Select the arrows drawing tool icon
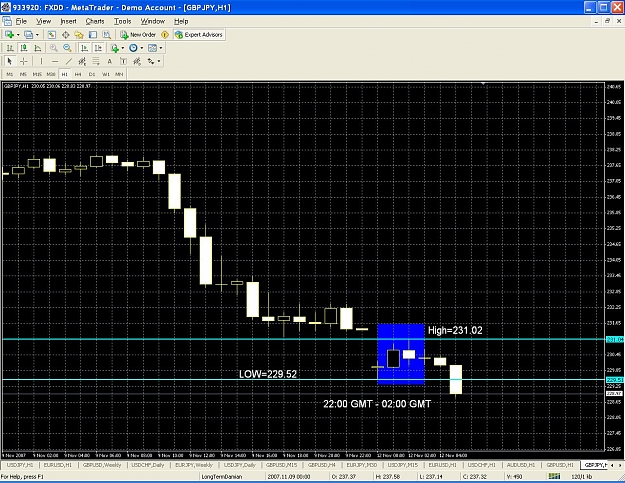This screenshot has width=625, height=483. coord(151,61)
